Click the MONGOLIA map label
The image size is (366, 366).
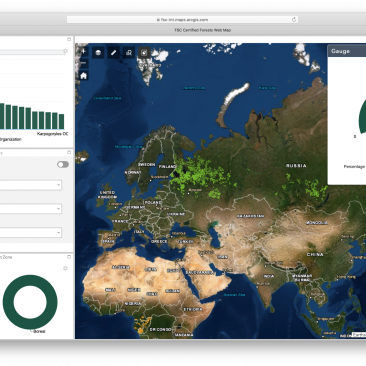(317, 222)
